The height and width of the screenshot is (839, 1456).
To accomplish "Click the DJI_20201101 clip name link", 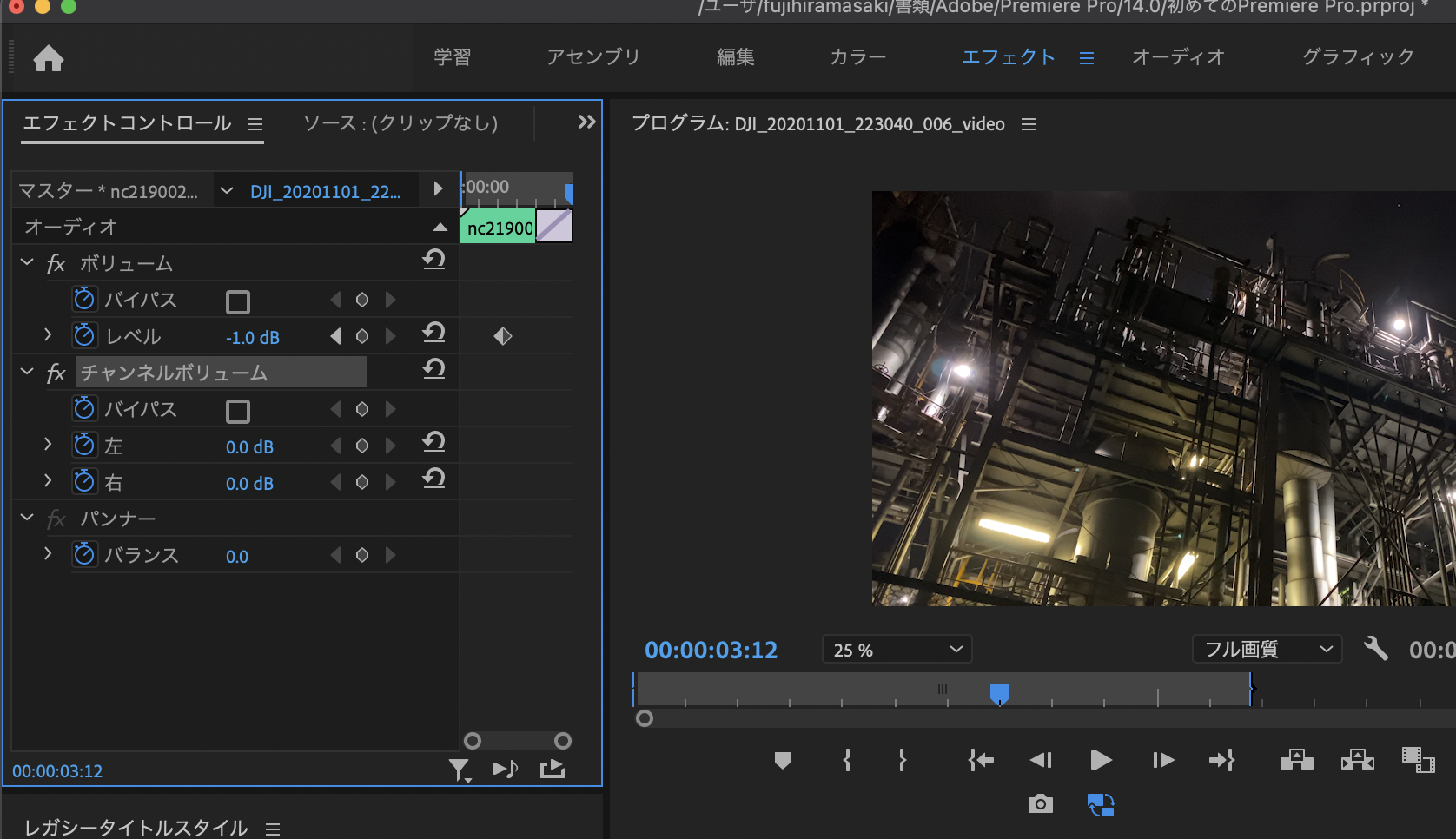I will pyautogui.click(x=326, y=190).
